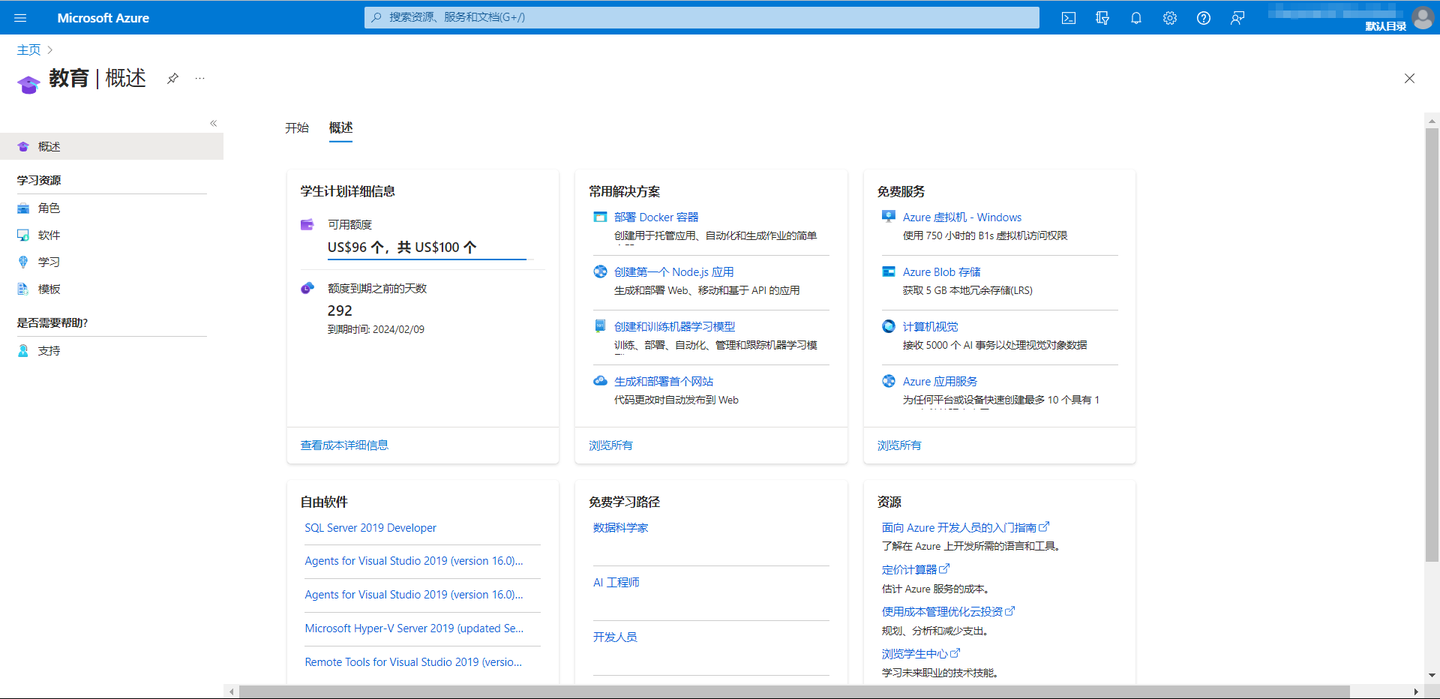This screenshot has width=1440, height=699.
Task: Open 开发人员 learning path
Action: tap(615, 637)
